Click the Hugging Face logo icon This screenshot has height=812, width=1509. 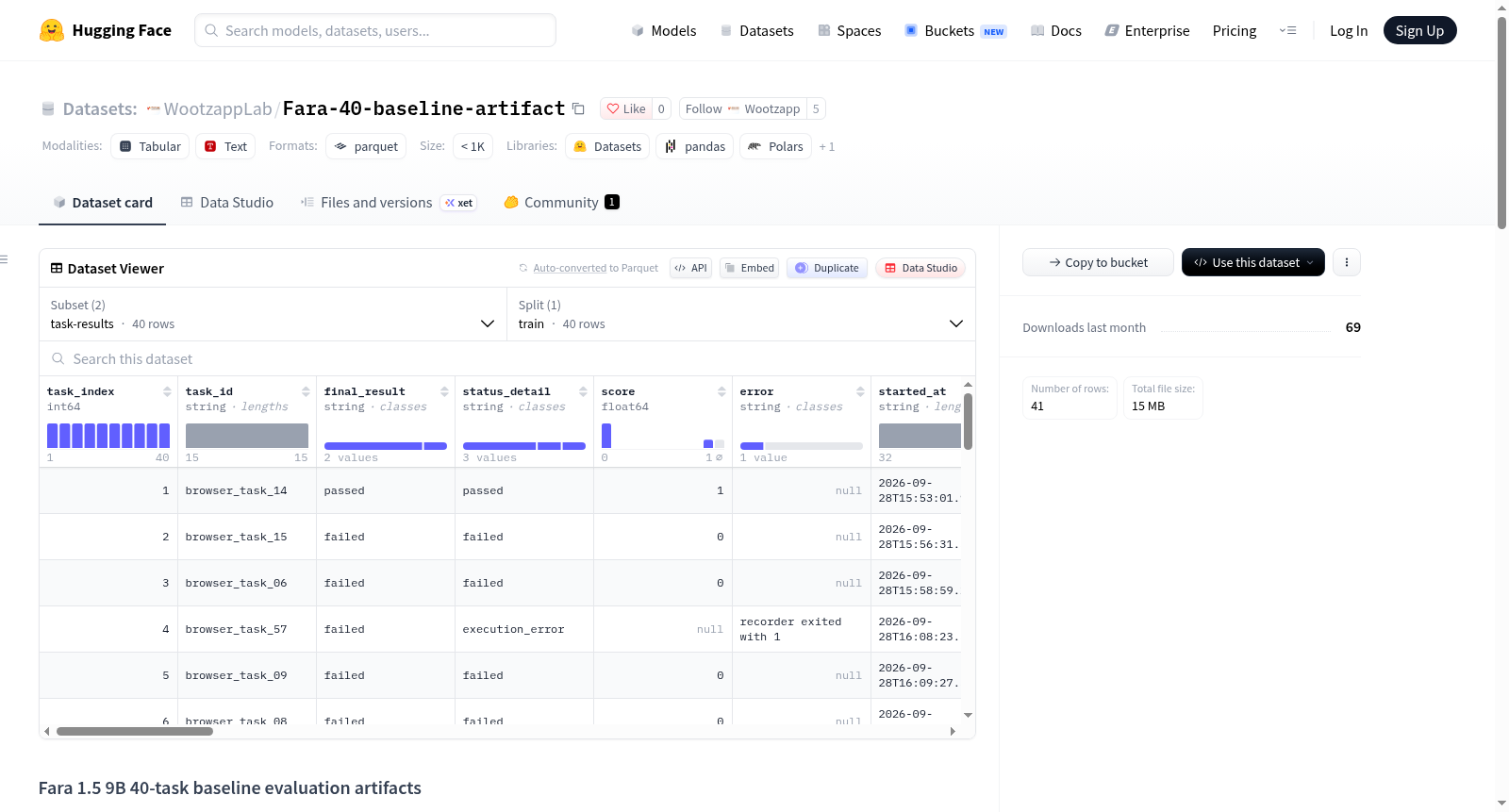pos(52,30)
